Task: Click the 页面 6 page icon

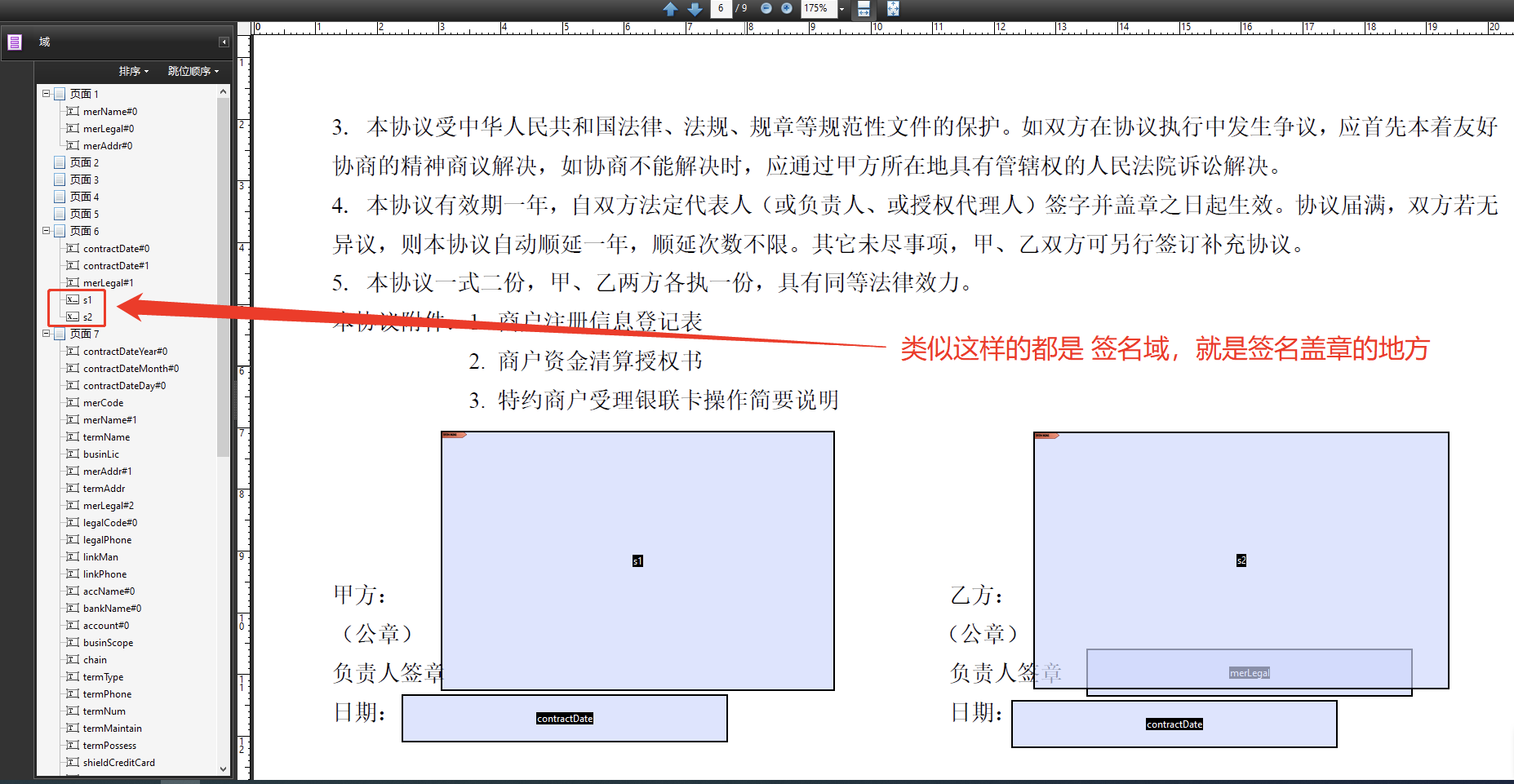Action: [60, 231]
